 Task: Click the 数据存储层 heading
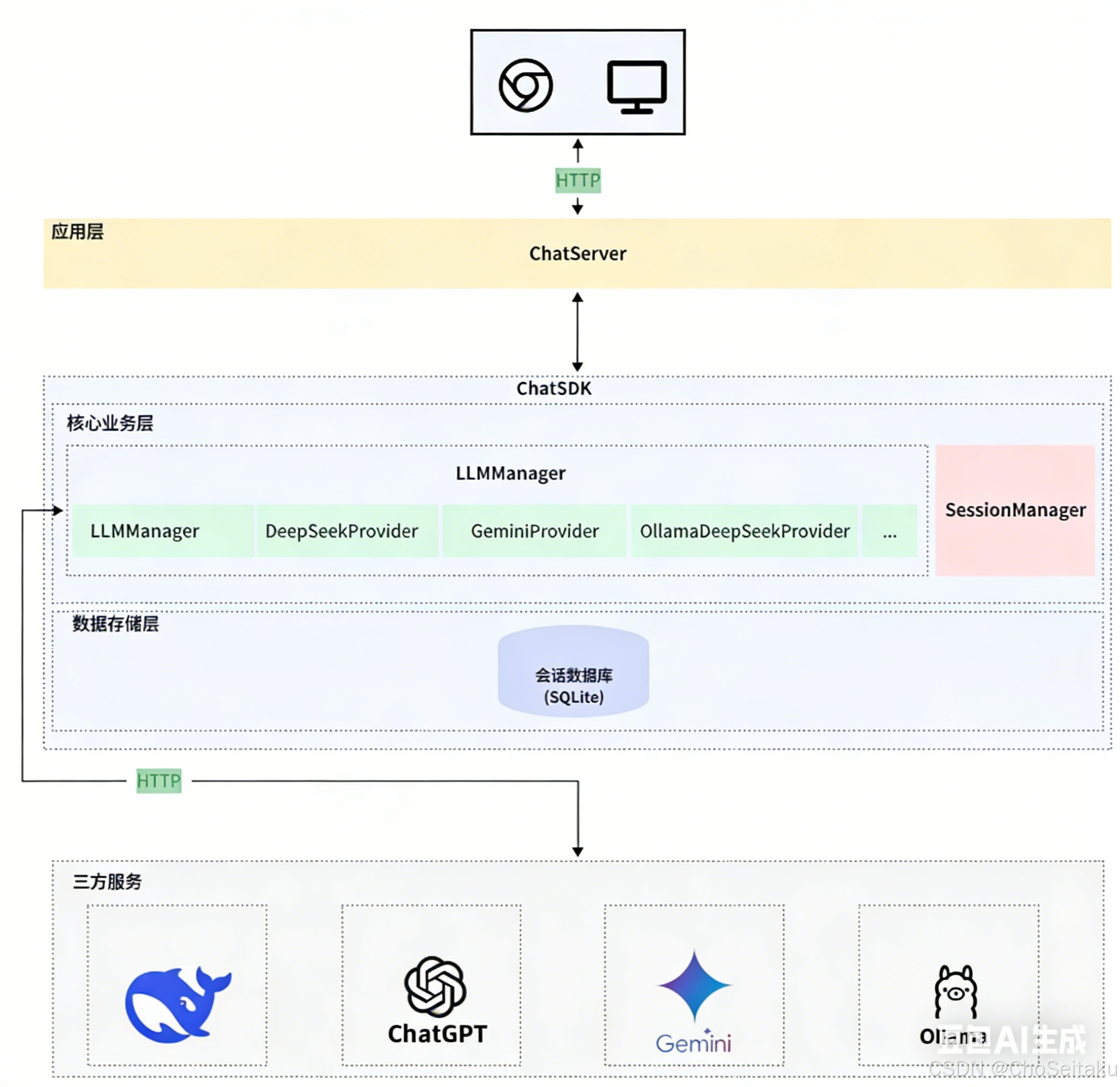[115, 623]
